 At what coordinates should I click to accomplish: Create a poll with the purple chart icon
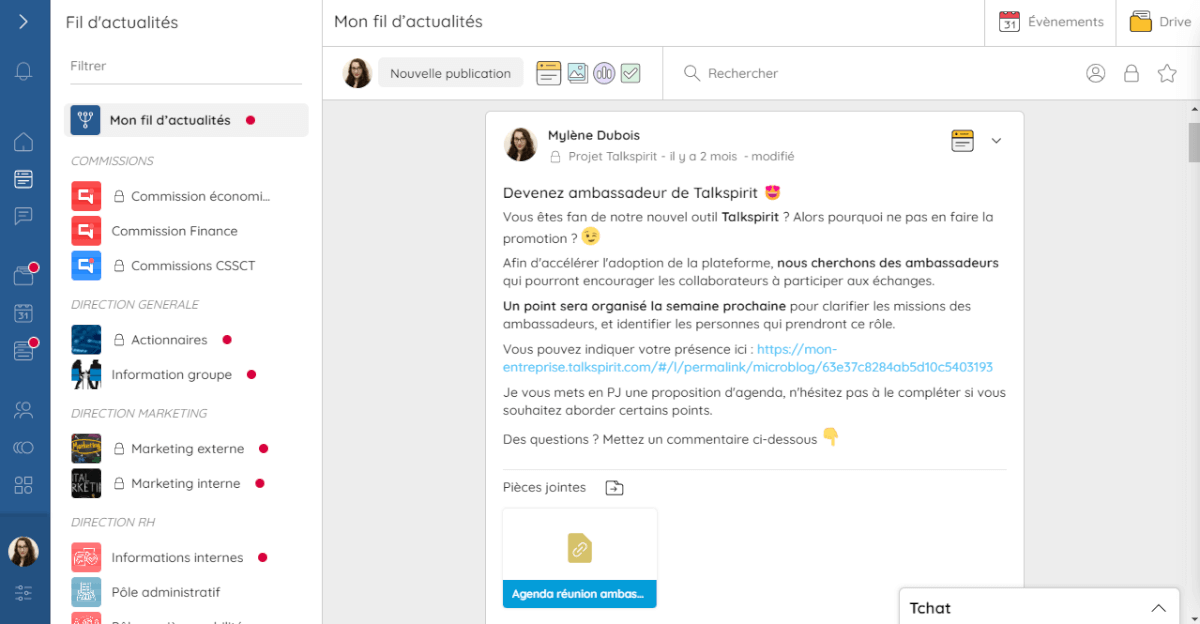[x=604, y=73]
